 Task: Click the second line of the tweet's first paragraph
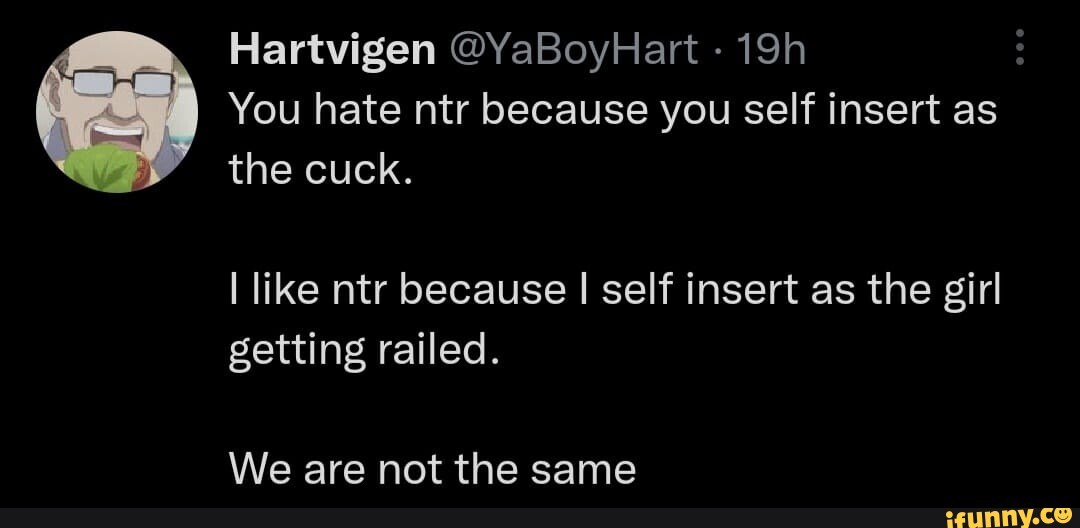click(320, 173)
